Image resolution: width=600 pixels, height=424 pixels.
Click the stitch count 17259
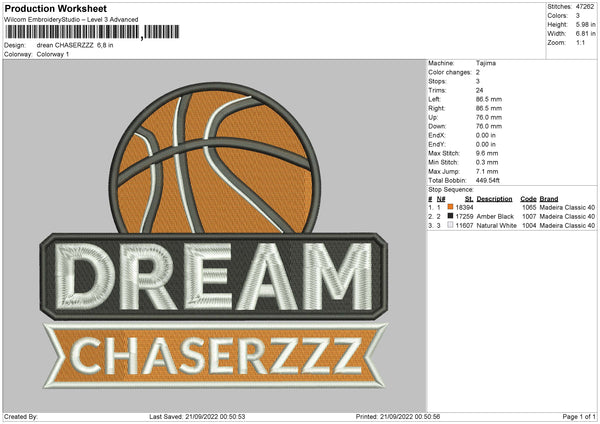coord(464,217)
